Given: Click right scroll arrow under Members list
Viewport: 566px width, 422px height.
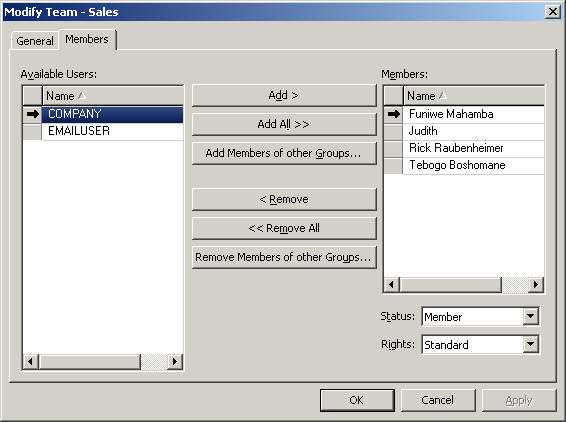Looking at the screenshot, I should [536, 285].
